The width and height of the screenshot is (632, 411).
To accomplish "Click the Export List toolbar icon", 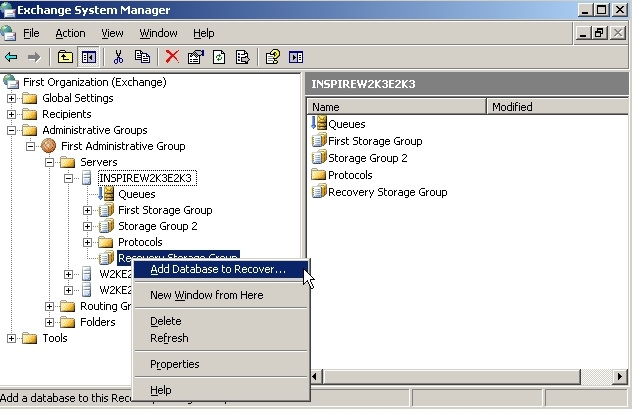I will pyautogui.click(x=243, y=57).
